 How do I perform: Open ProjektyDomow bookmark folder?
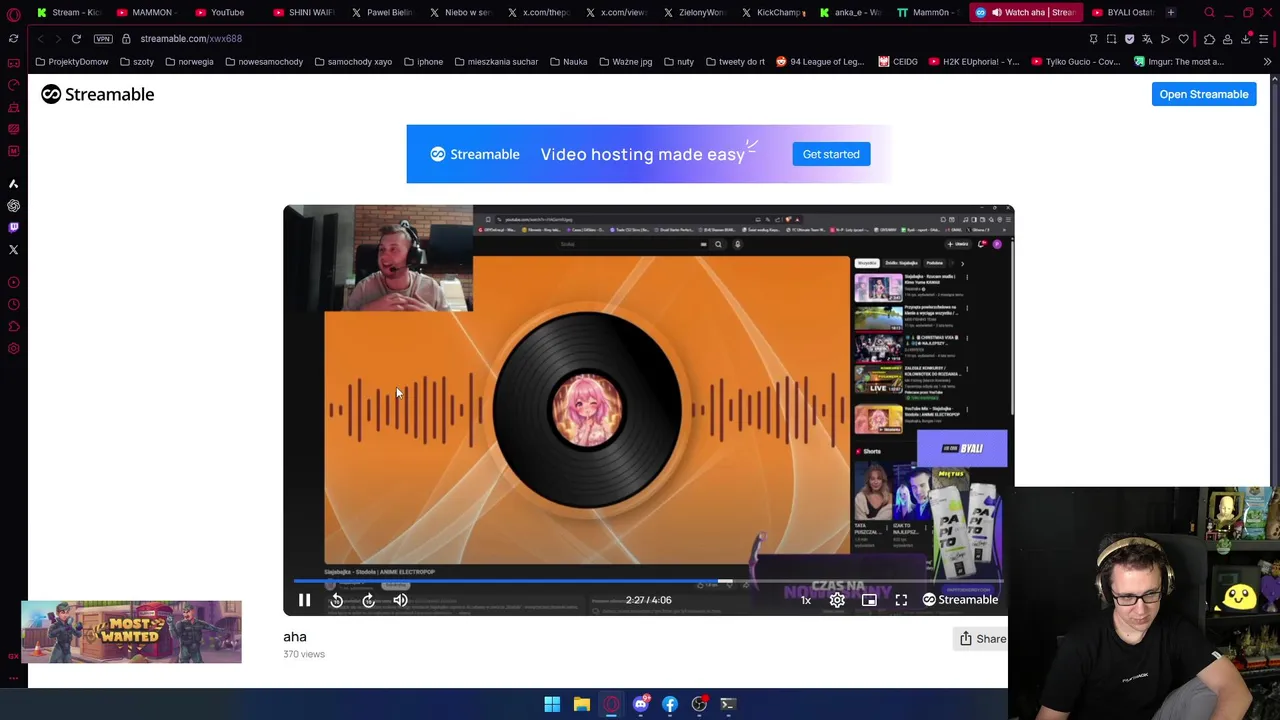tap(71, 62)
